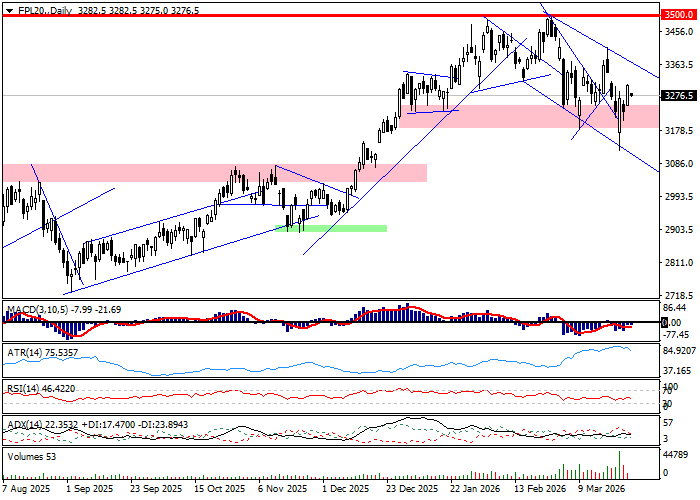Click the Volumes indicator label

[x=26, y=457]
